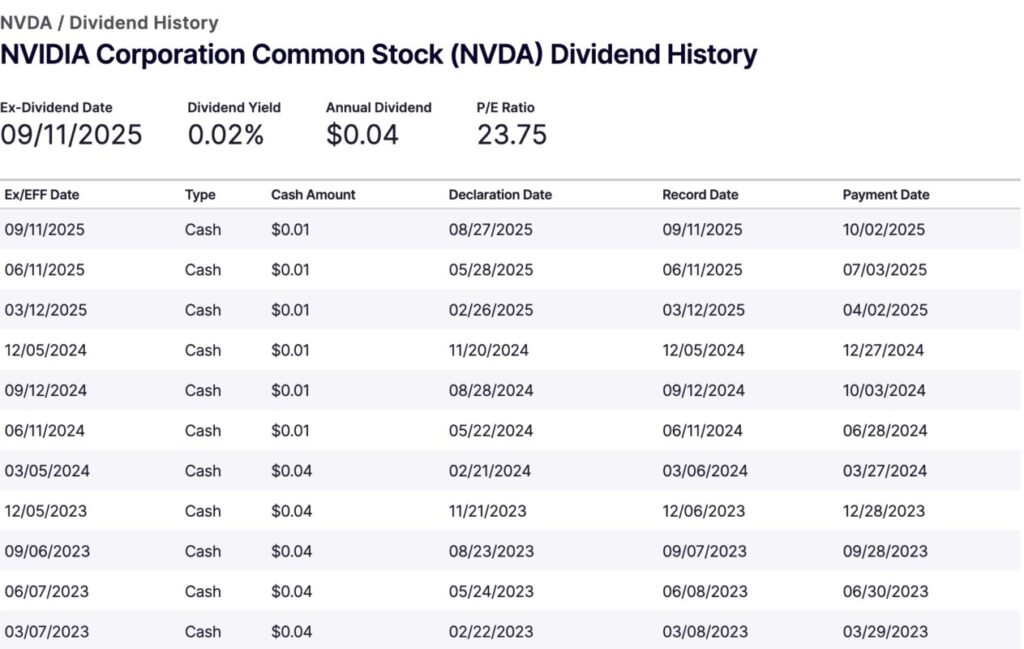Image resolution: width=1024 pixels, height=649 pixels.
Task: Click the payment date 10/02/2025 cell
Action: tap(884, 230)
